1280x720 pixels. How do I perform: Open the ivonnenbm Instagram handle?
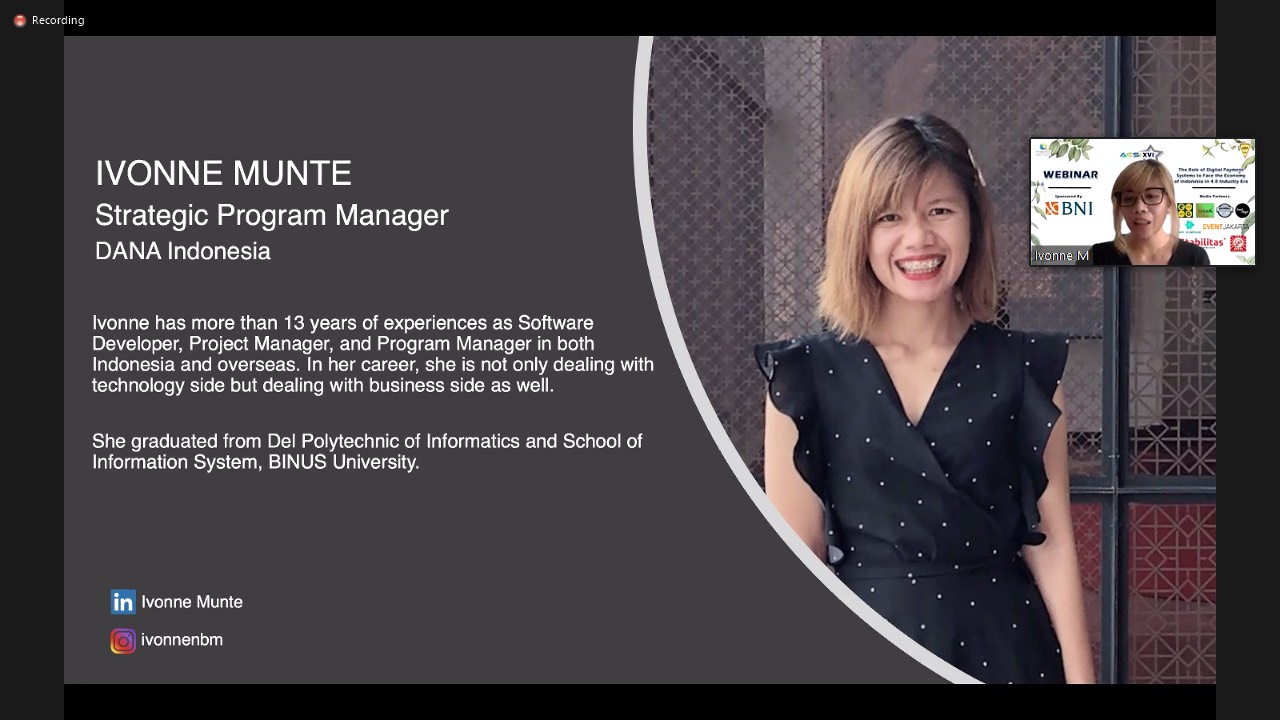(182, 640)
